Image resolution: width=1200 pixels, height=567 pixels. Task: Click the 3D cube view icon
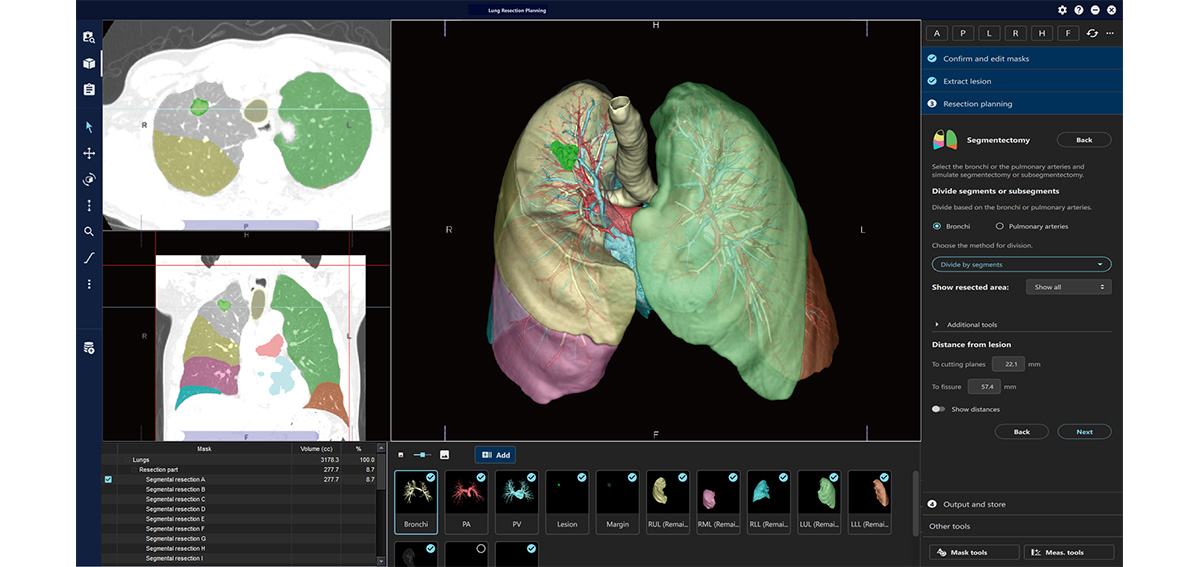coord(89,63)
